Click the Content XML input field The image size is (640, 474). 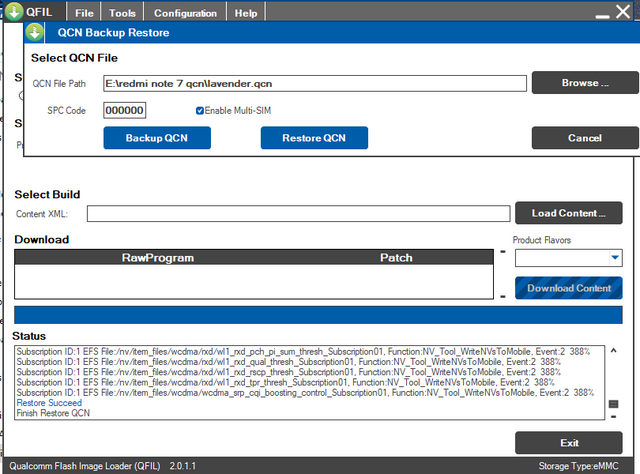click(x=298, y=214)
